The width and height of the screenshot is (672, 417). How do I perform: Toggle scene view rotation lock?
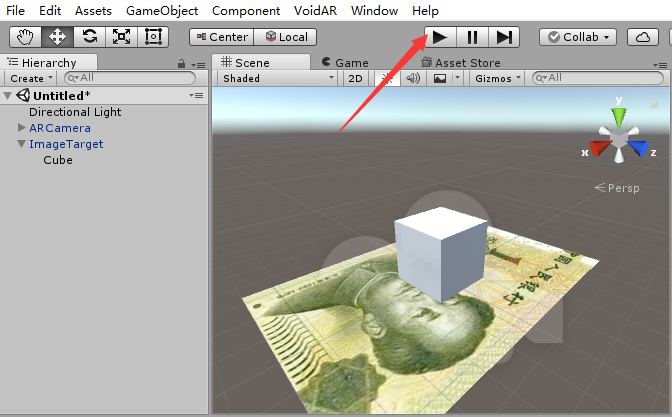coord(654,104)
